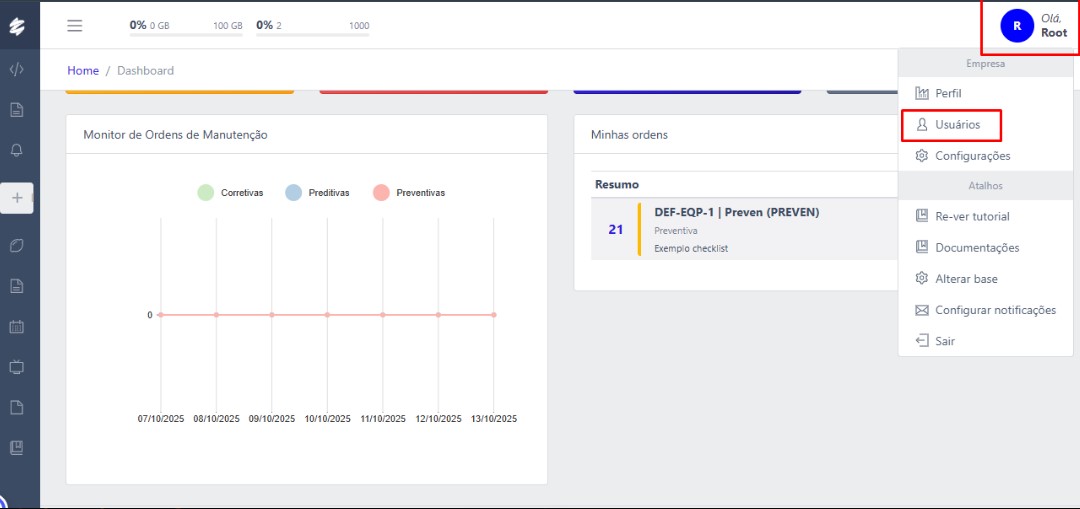The height and width of the screenshot is (509, 1080).
Task: Click the plus button in sidebar
Action: [x=17, y=198]
